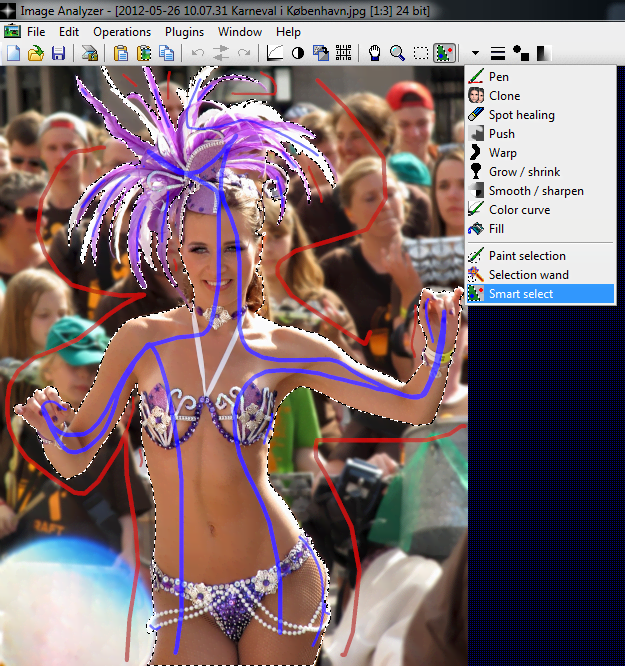Image resolution: width=625 pixels, height=666 pixels.
Task: Open the brush shape options dropdown
Action: click(x=520, y=53)
